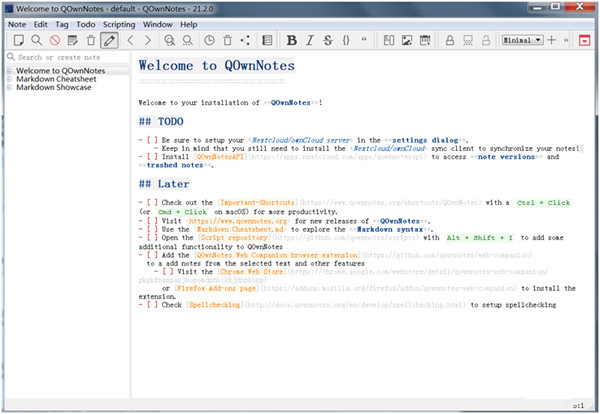
Task: Click the share icon in toolbar
Action: [x=245, y=40]
